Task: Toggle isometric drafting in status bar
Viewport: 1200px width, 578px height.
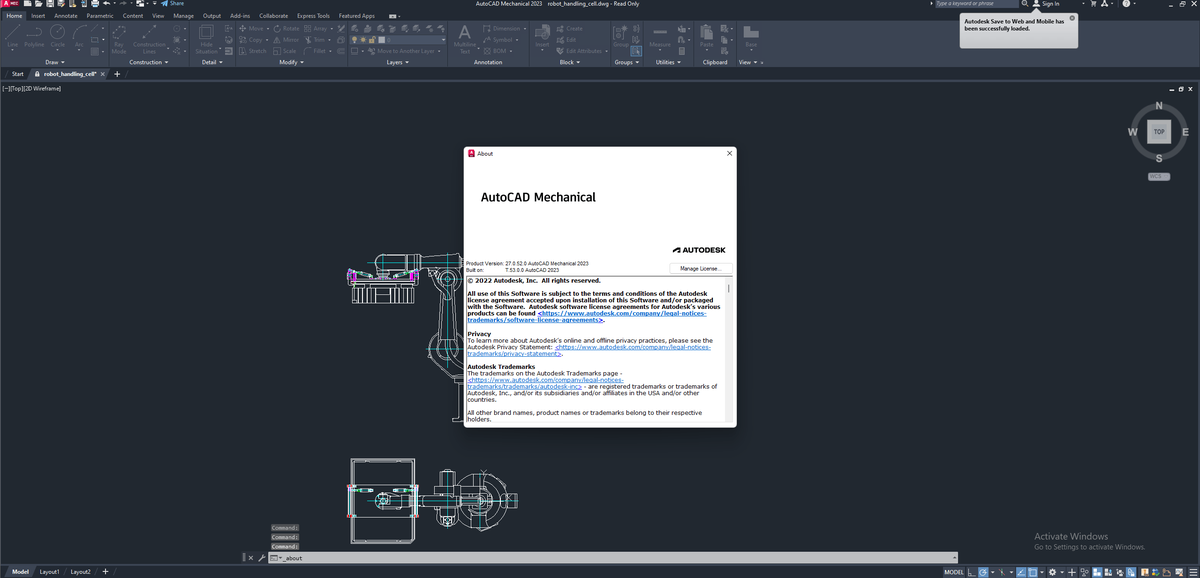Action: (x=1002, y=572)
